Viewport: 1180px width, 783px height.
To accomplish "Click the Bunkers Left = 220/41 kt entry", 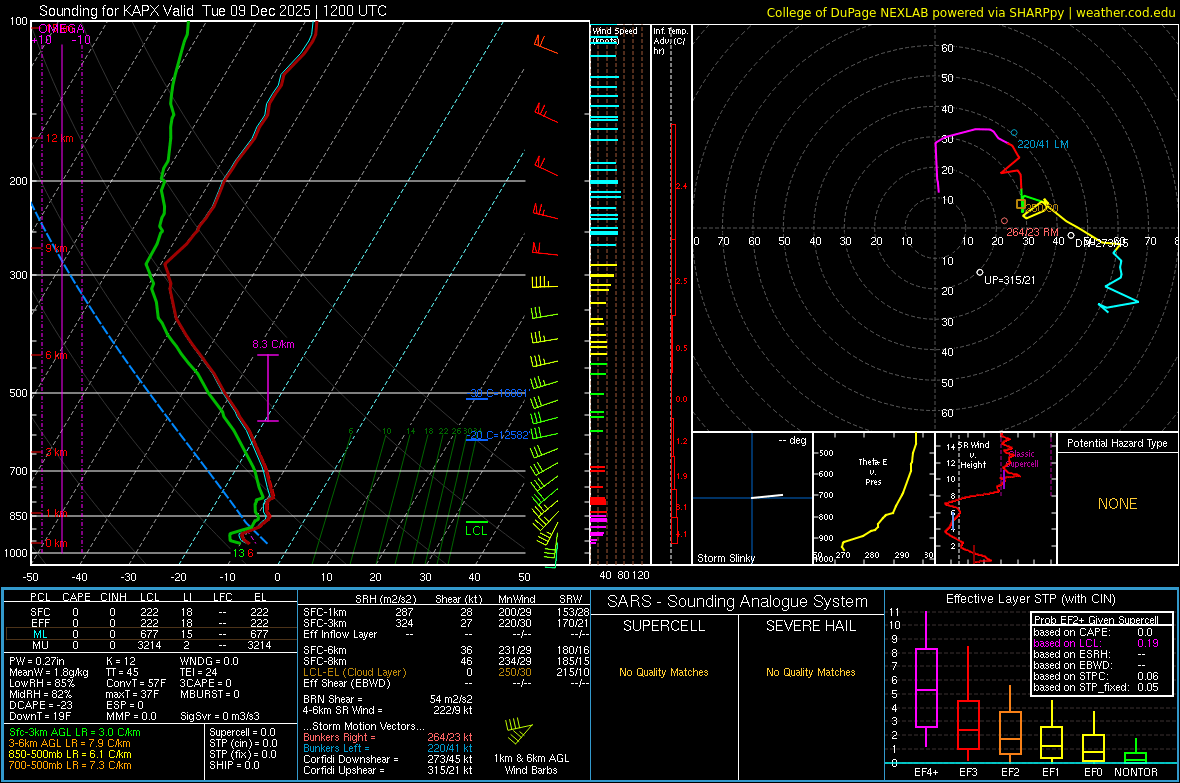I will tap(388, 748).
